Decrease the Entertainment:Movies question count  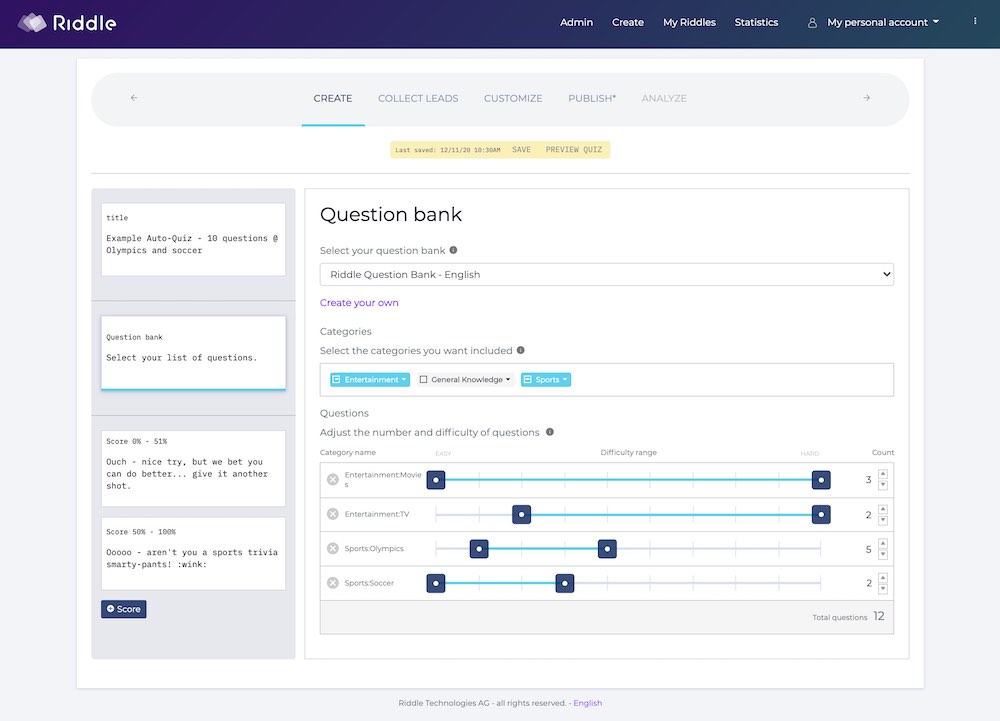tap(883, 485)
